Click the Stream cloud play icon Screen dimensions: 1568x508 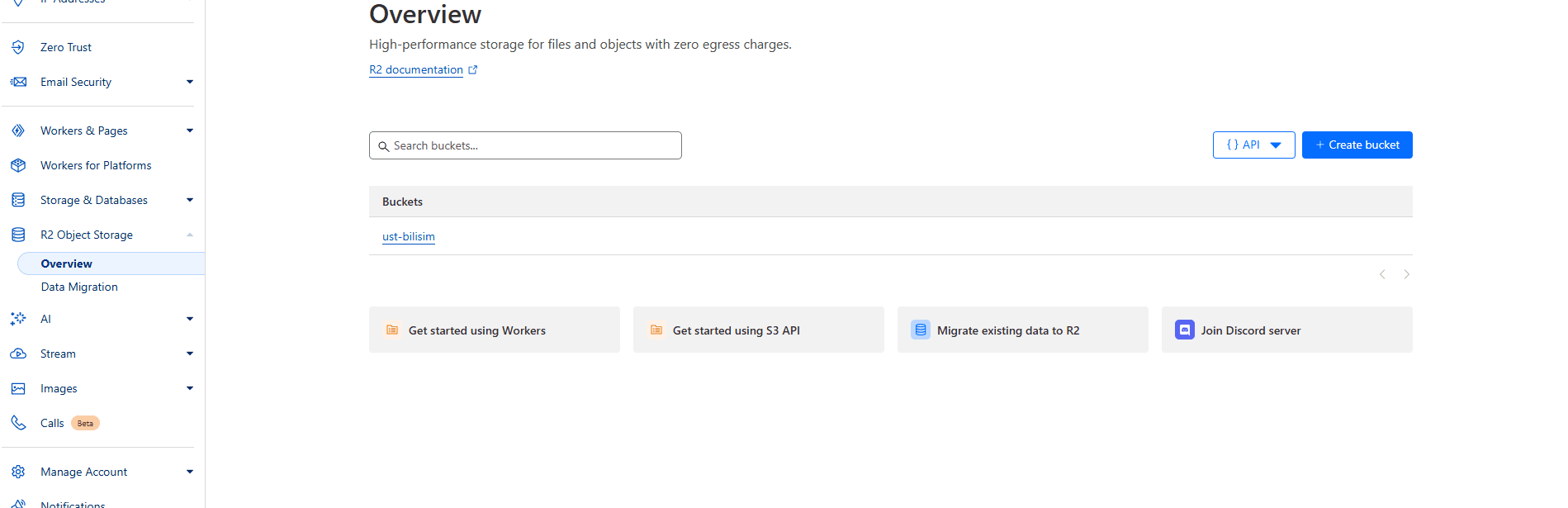pyautogui.click(x=18, y=354)
